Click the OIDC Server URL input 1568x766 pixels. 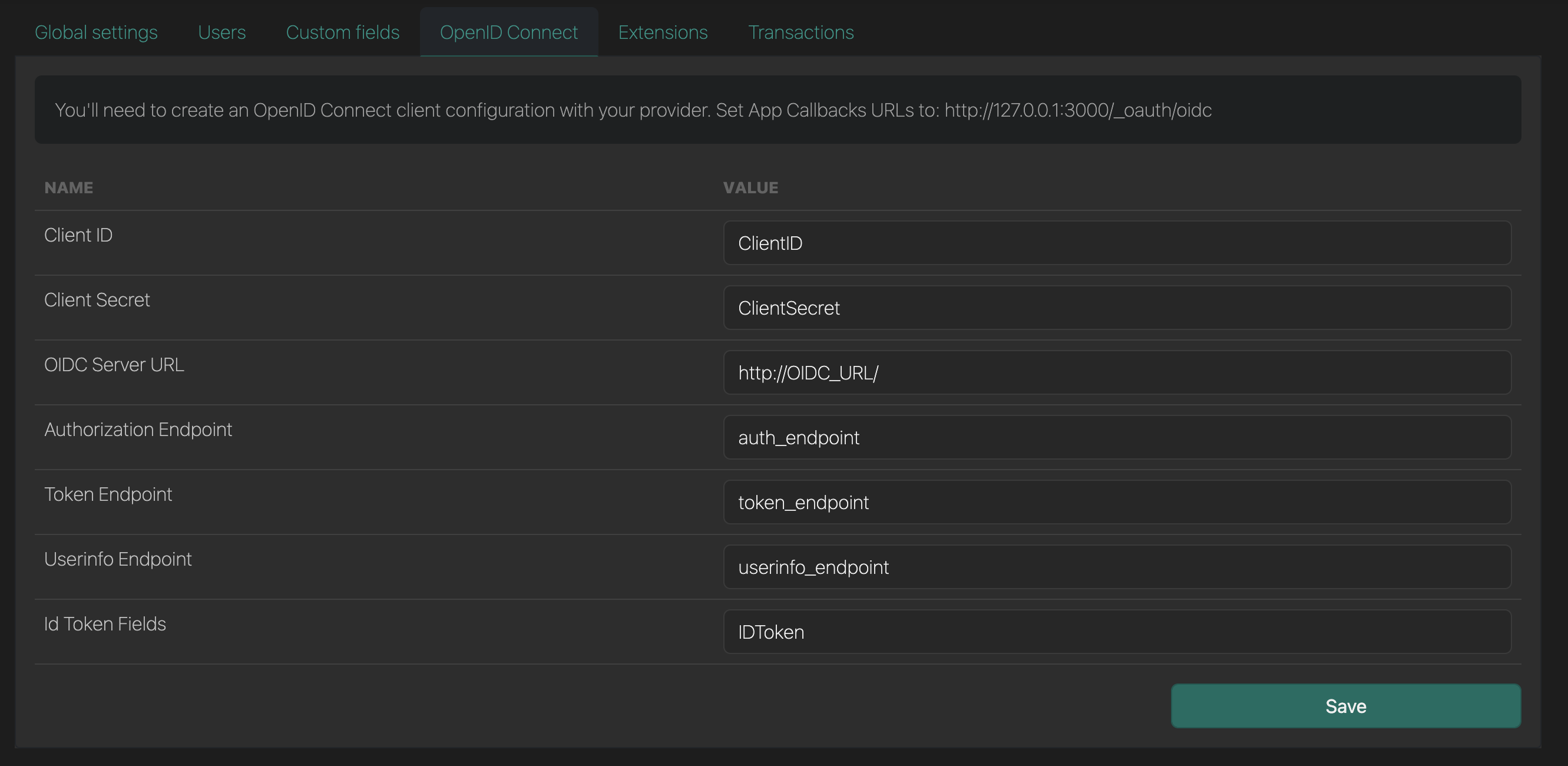(x=1117, y=372)
